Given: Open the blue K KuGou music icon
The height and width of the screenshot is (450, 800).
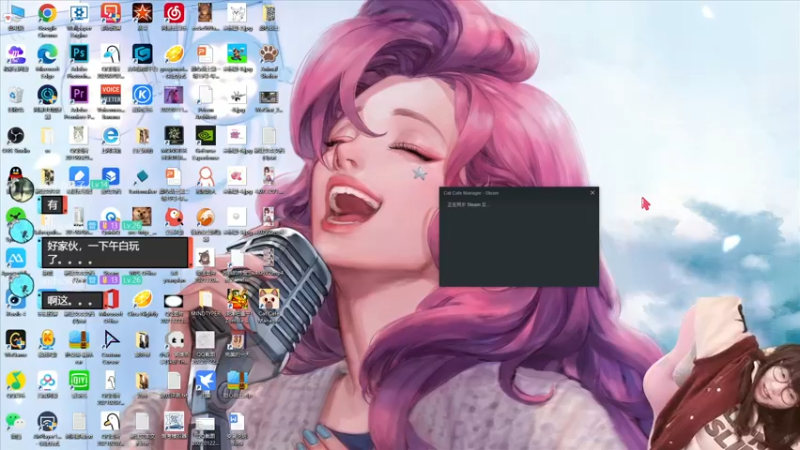Looking at the screenshot, I should click(142, 95).
